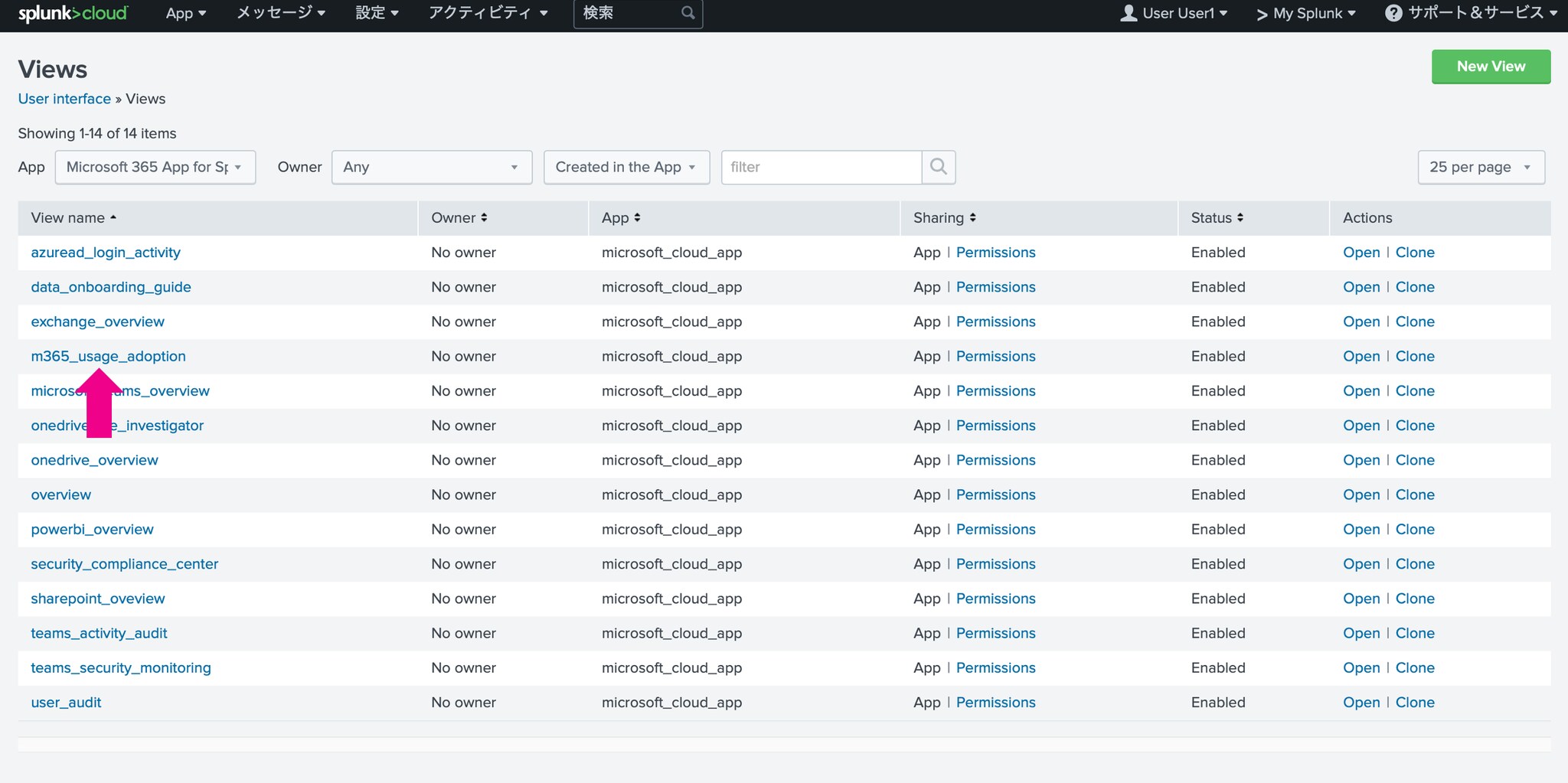
Task: Sort by App column header
Action: click(621, 217)
